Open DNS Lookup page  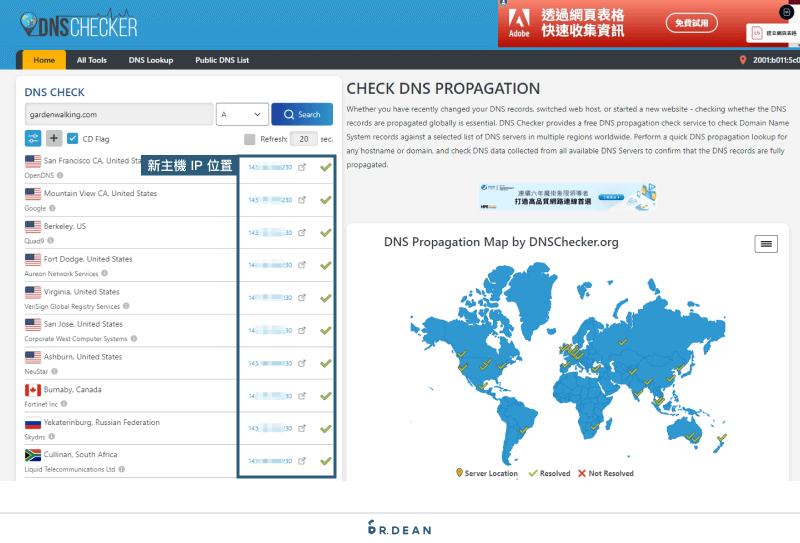[151, 60]
